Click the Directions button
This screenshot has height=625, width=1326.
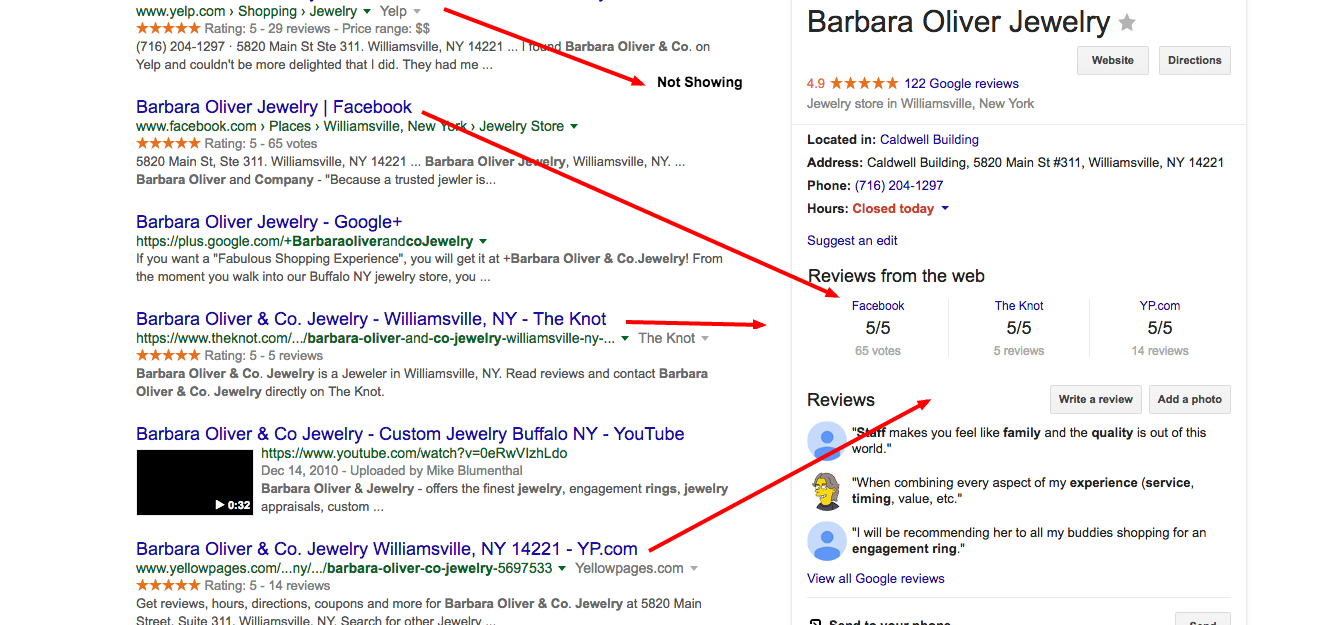click(x=1195, y=60)
